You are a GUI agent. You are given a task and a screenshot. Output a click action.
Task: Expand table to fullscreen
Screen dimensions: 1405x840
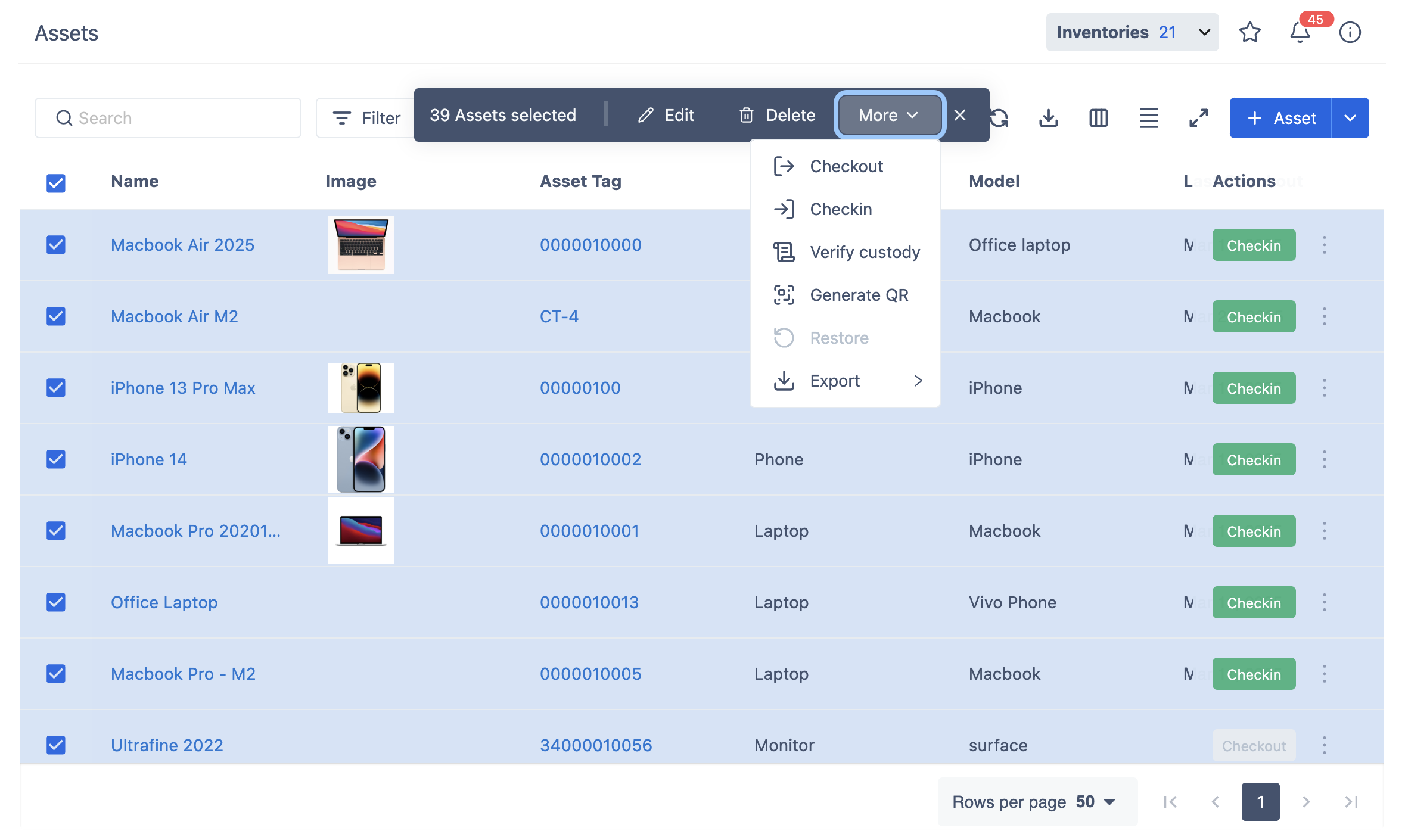point(1198,118)
